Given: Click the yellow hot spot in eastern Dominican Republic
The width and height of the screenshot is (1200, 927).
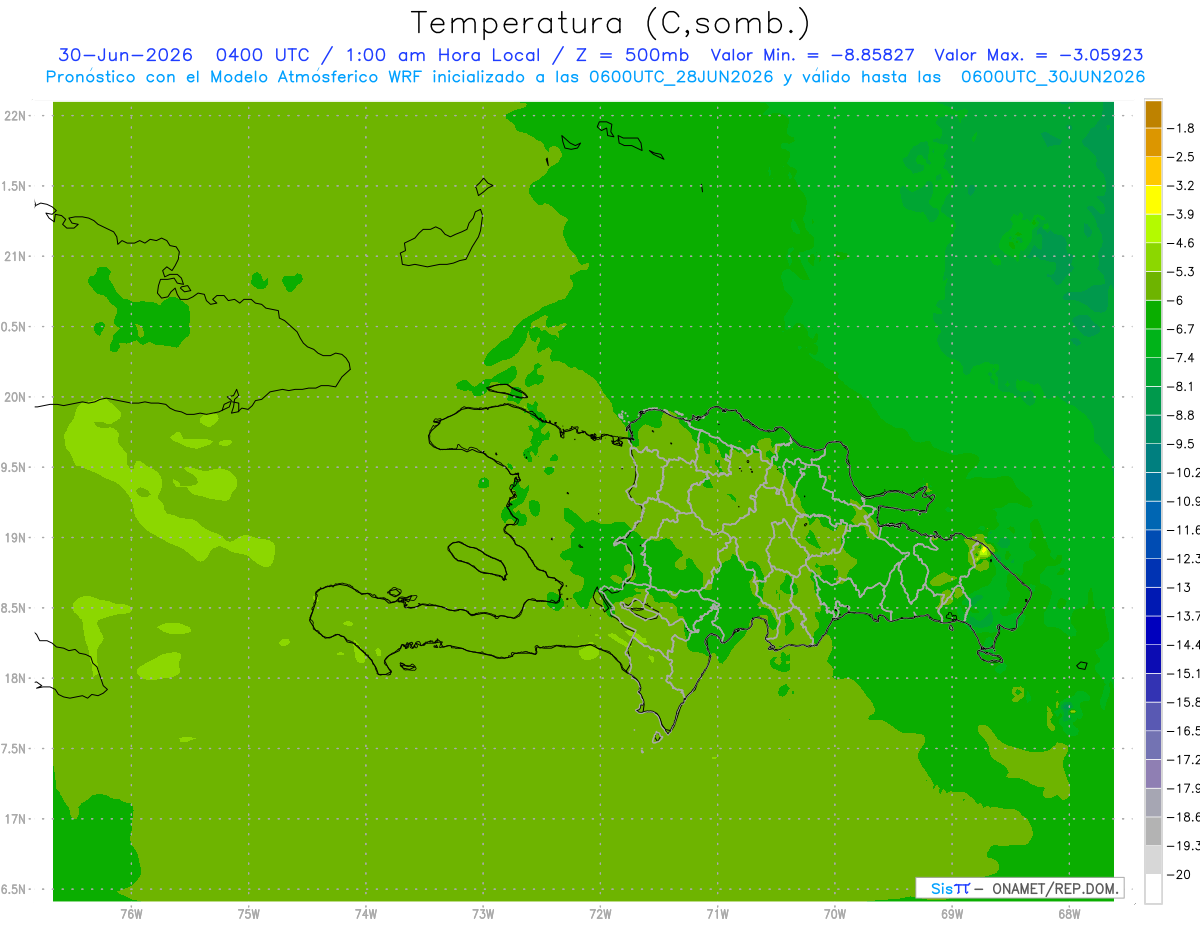Looking at the screenshot, I should click(x=984, y=550).
